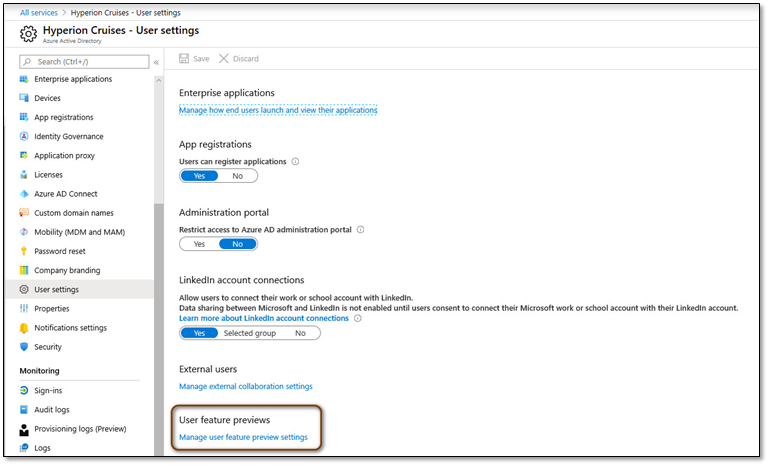This screenshot has height=466, width=769.
Task: Click the Search (Ctrl+/) input field
Action: [84, 62]
